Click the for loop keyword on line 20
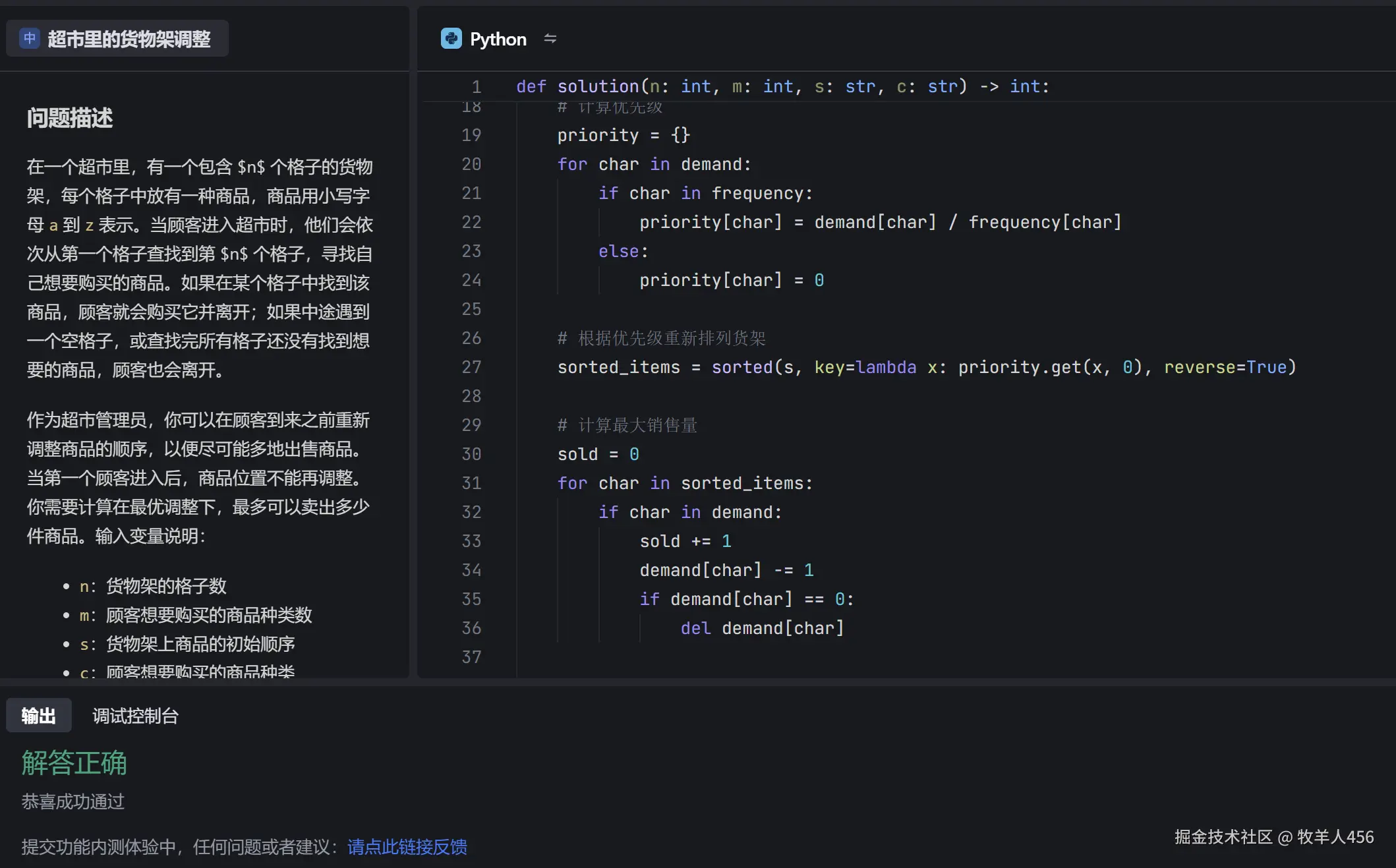 tap(571, 164)
